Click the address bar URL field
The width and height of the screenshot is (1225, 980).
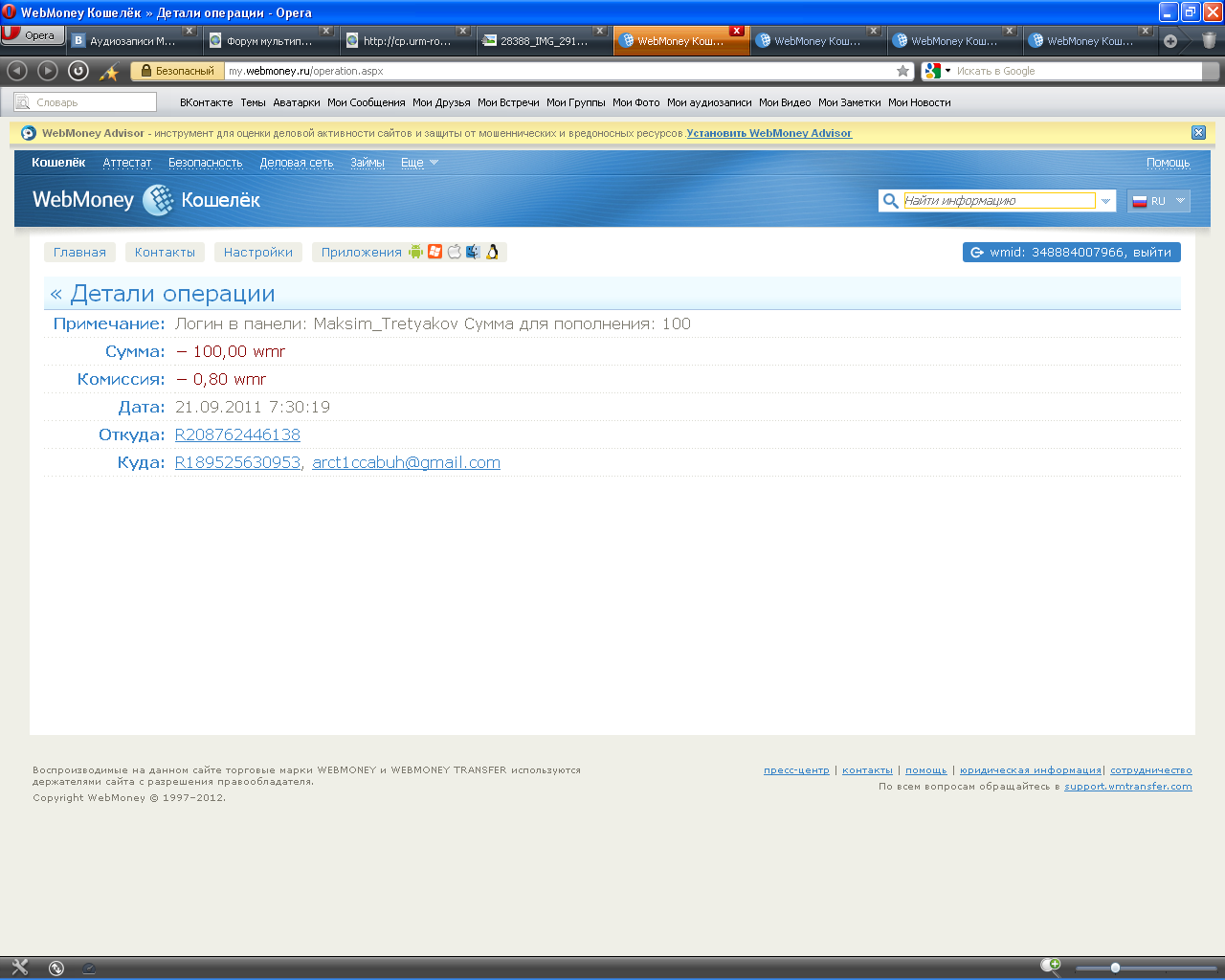[x=560, y=71]
